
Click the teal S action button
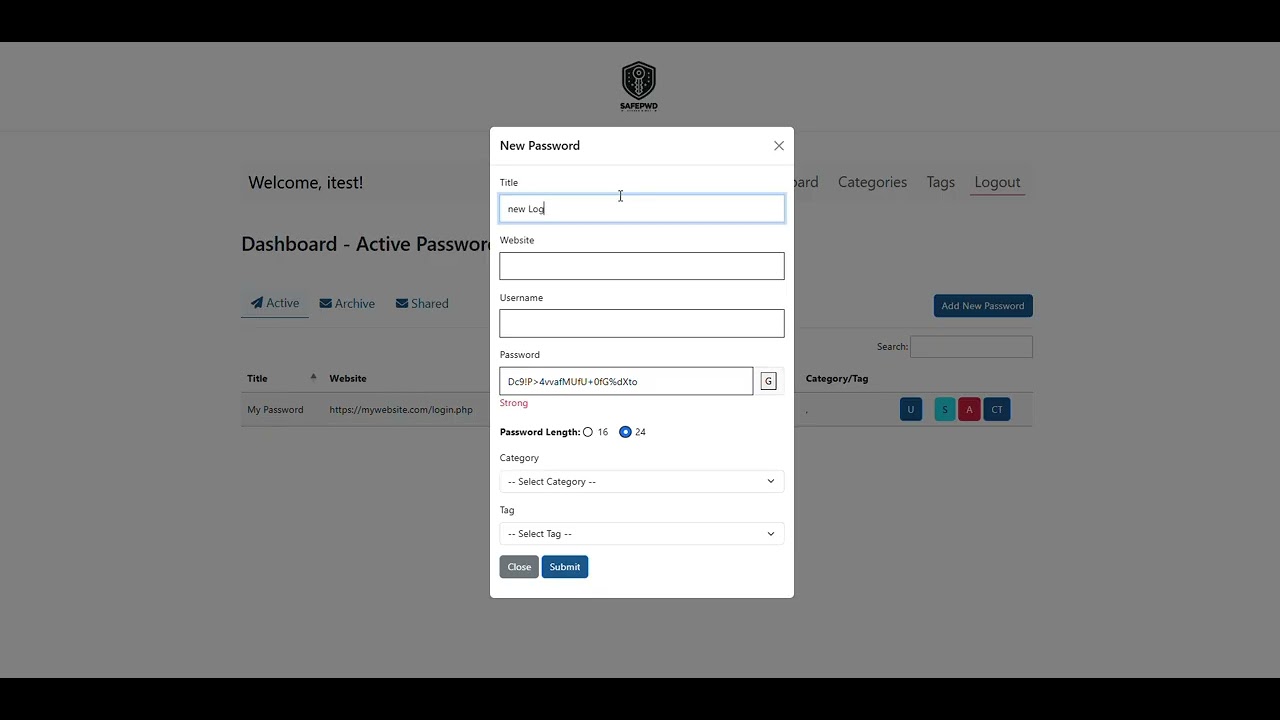pyautogui.click(x=944, y=409)
